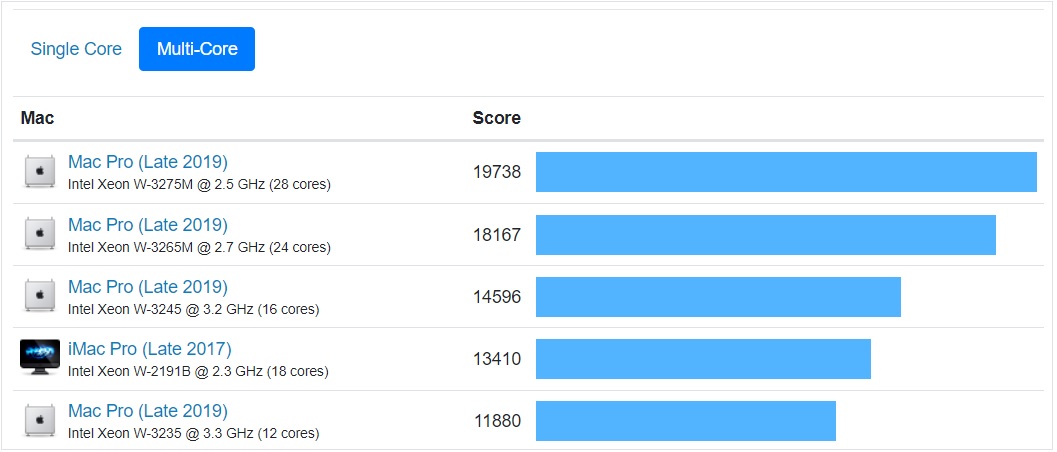Open the Mac Pro link with 16 cores
The image size is (1057, 452).
(147, 286)
